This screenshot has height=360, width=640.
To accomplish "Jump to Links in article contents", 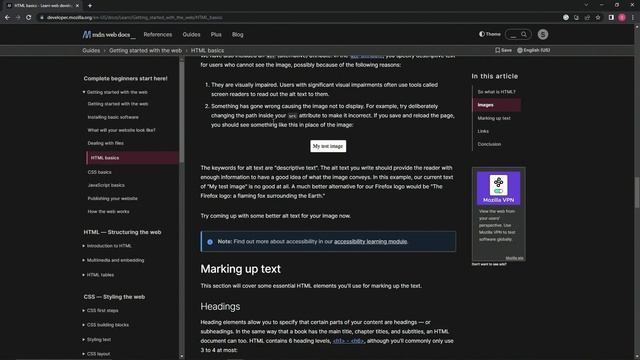I will point(483,131).
